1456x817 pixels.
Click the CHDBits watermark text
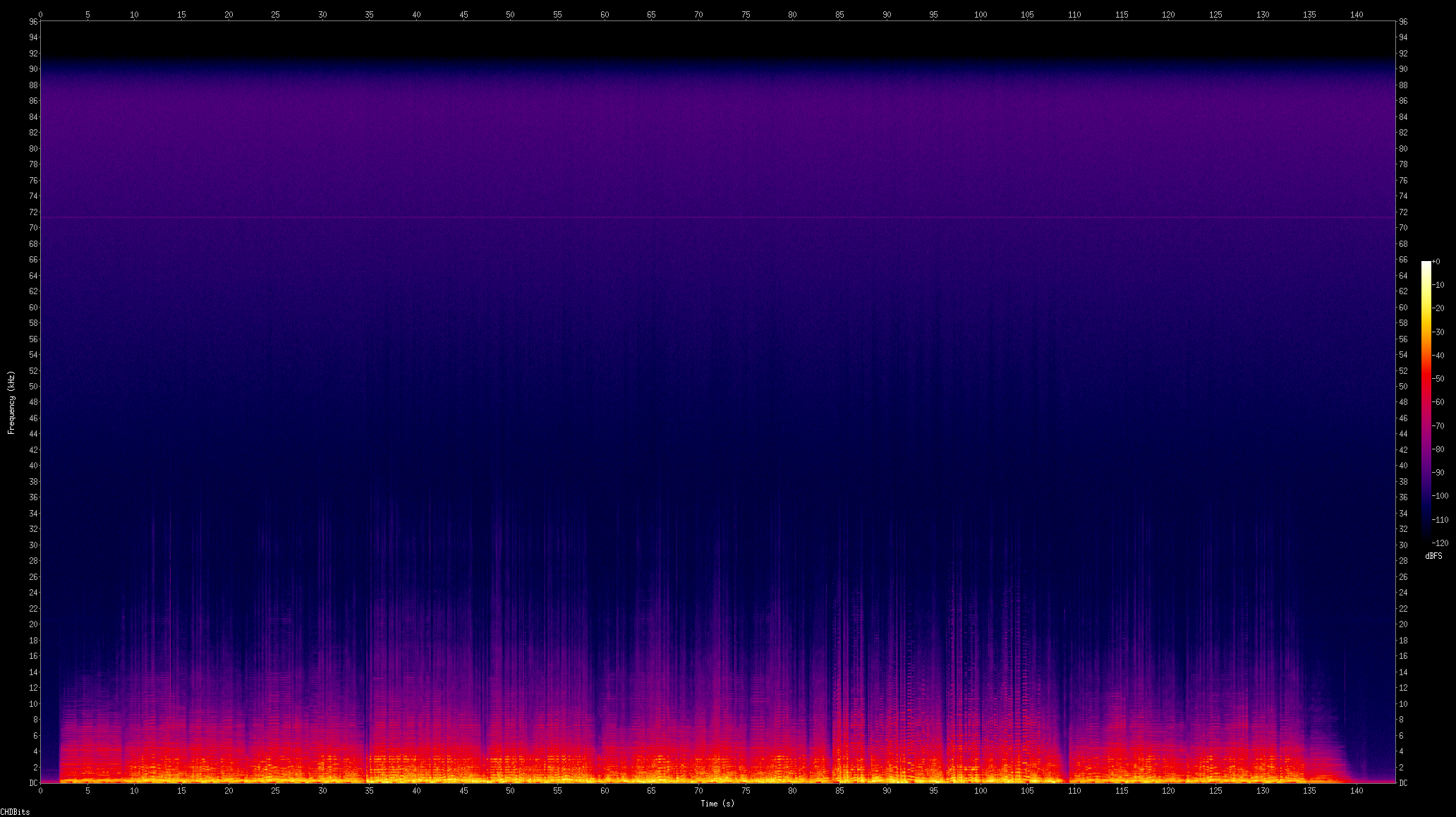[x=15, y=812]
